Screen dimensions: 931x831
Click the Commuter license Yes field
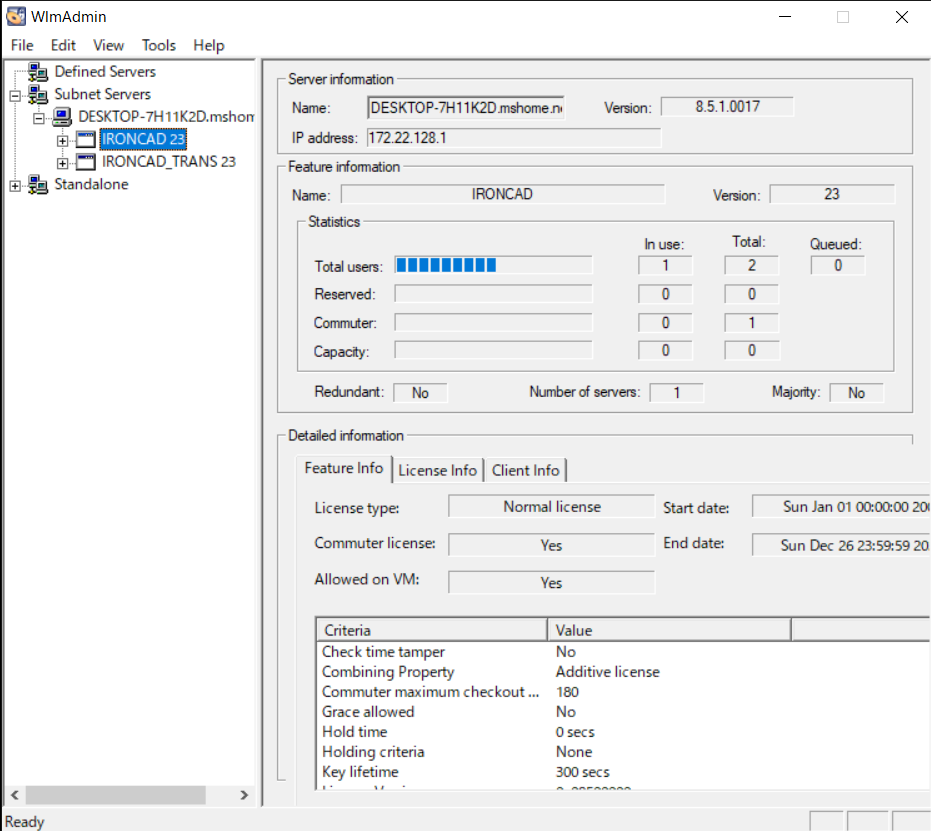[x=552, y=545]
